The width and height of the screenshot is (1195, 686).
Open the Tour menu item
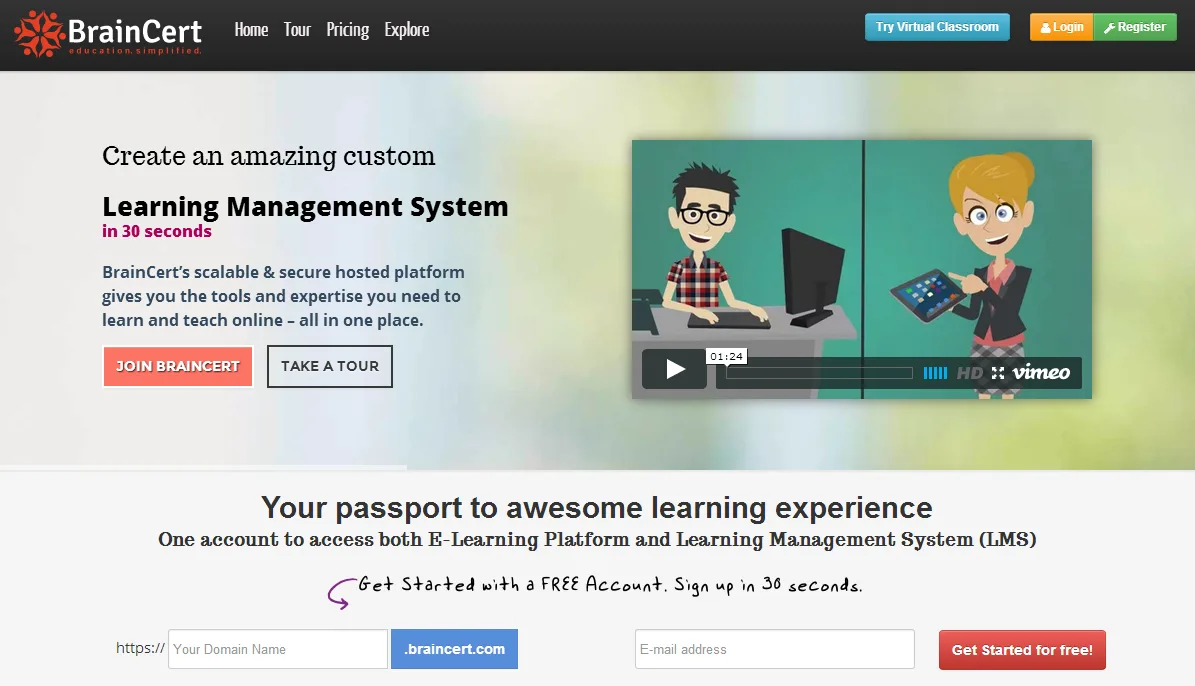(297, 30)
